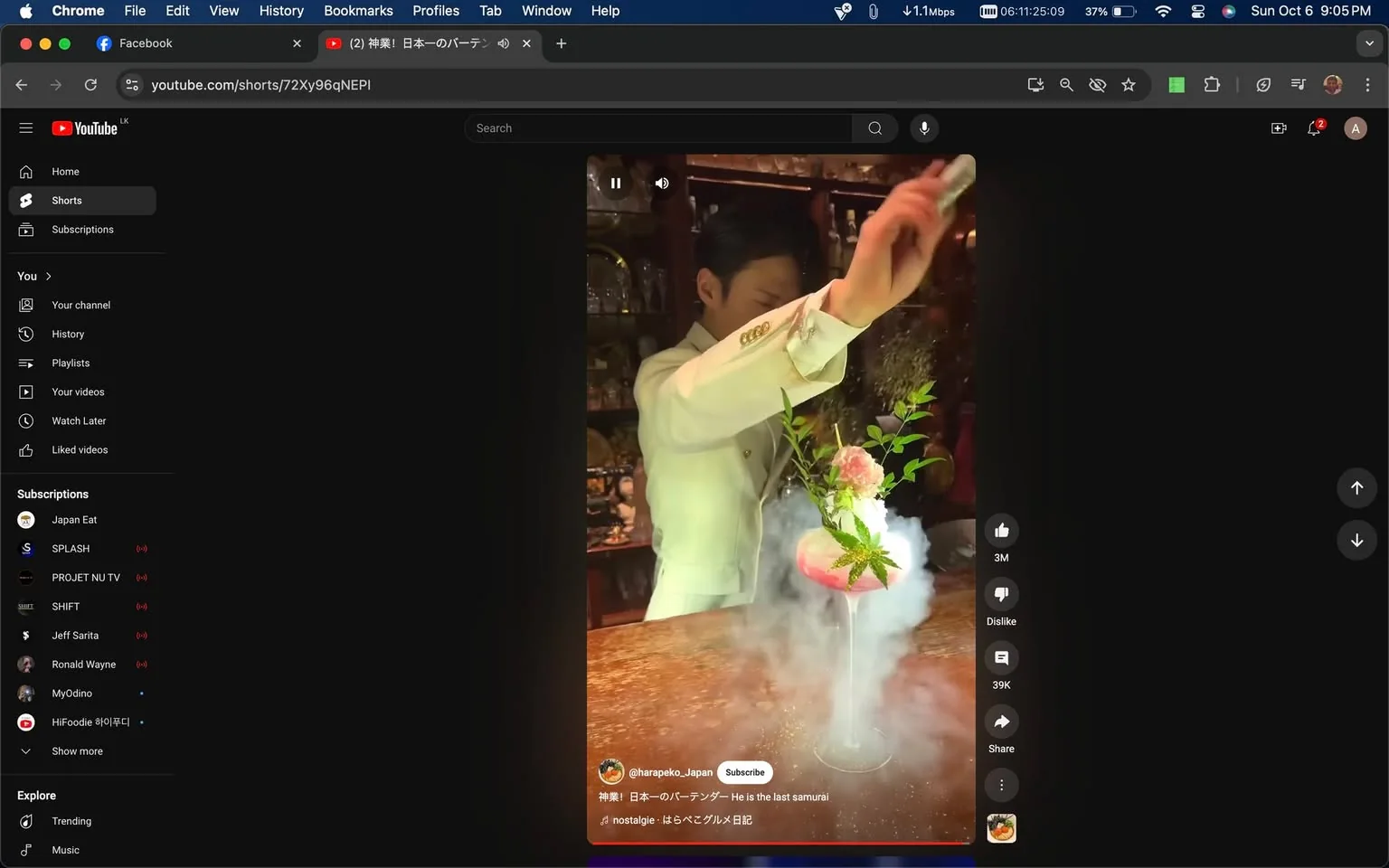Click the search magnifier button
The width and height of the screenshot is (1389, 868).
coord(874,128)
